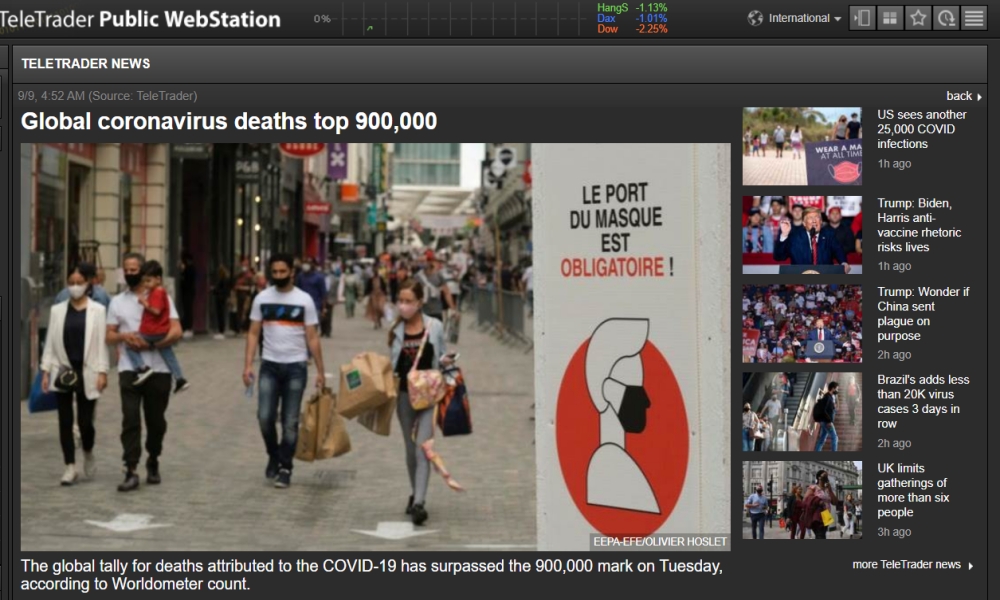Click the TeleTrader Public WebStation logo
This screenshot has height=600, width=1000.
click(x=142, y=19)
